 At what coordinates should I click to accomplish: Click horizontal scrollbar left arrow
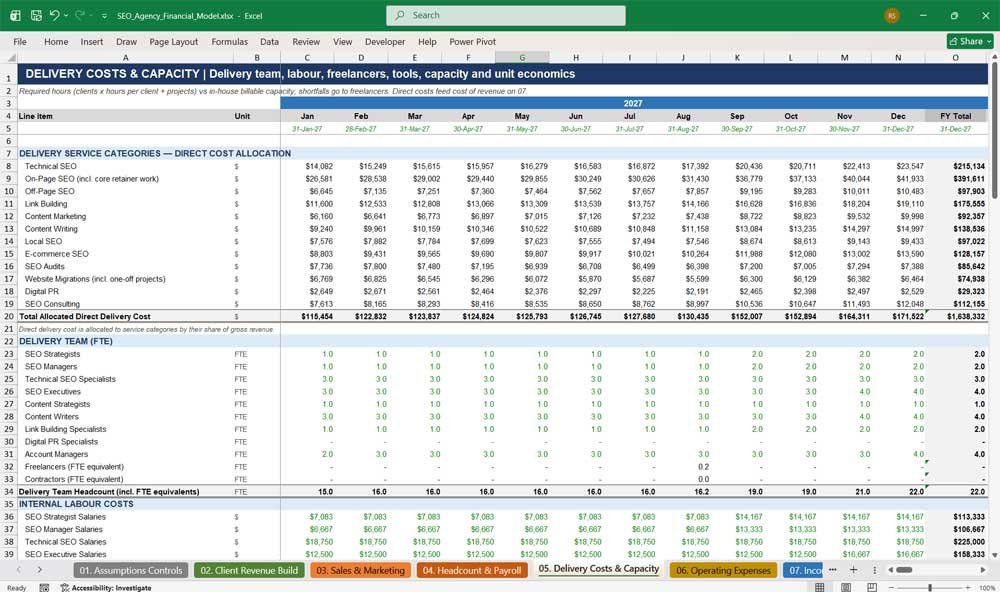tap(890, 570)
